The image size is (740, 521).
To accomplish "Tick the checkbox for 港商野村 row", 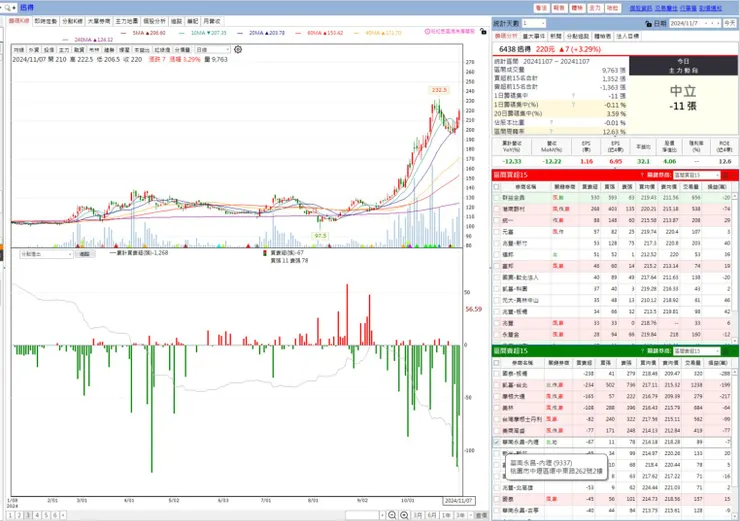I will pos(496,209).
